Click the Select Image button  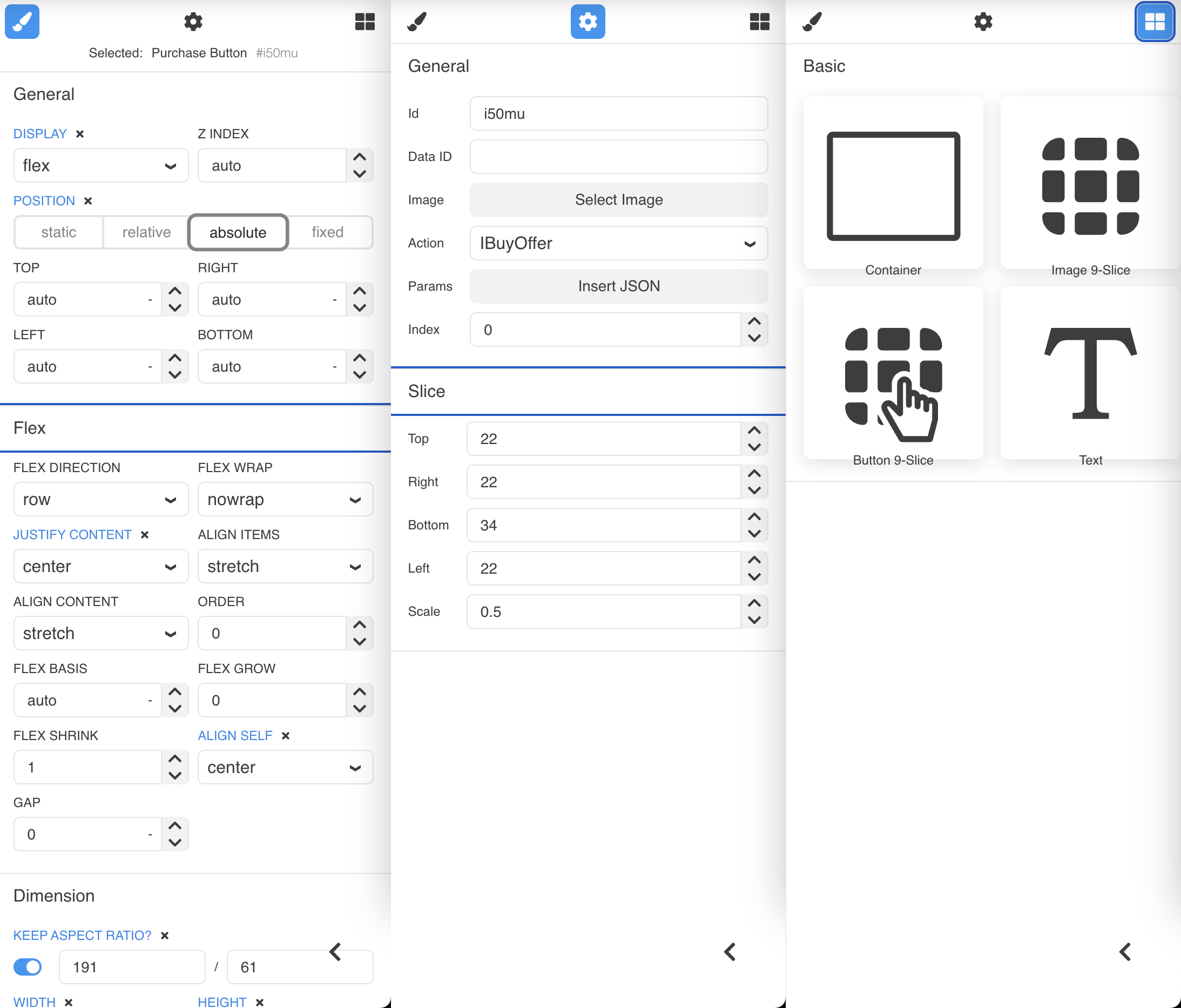[618, 199]
